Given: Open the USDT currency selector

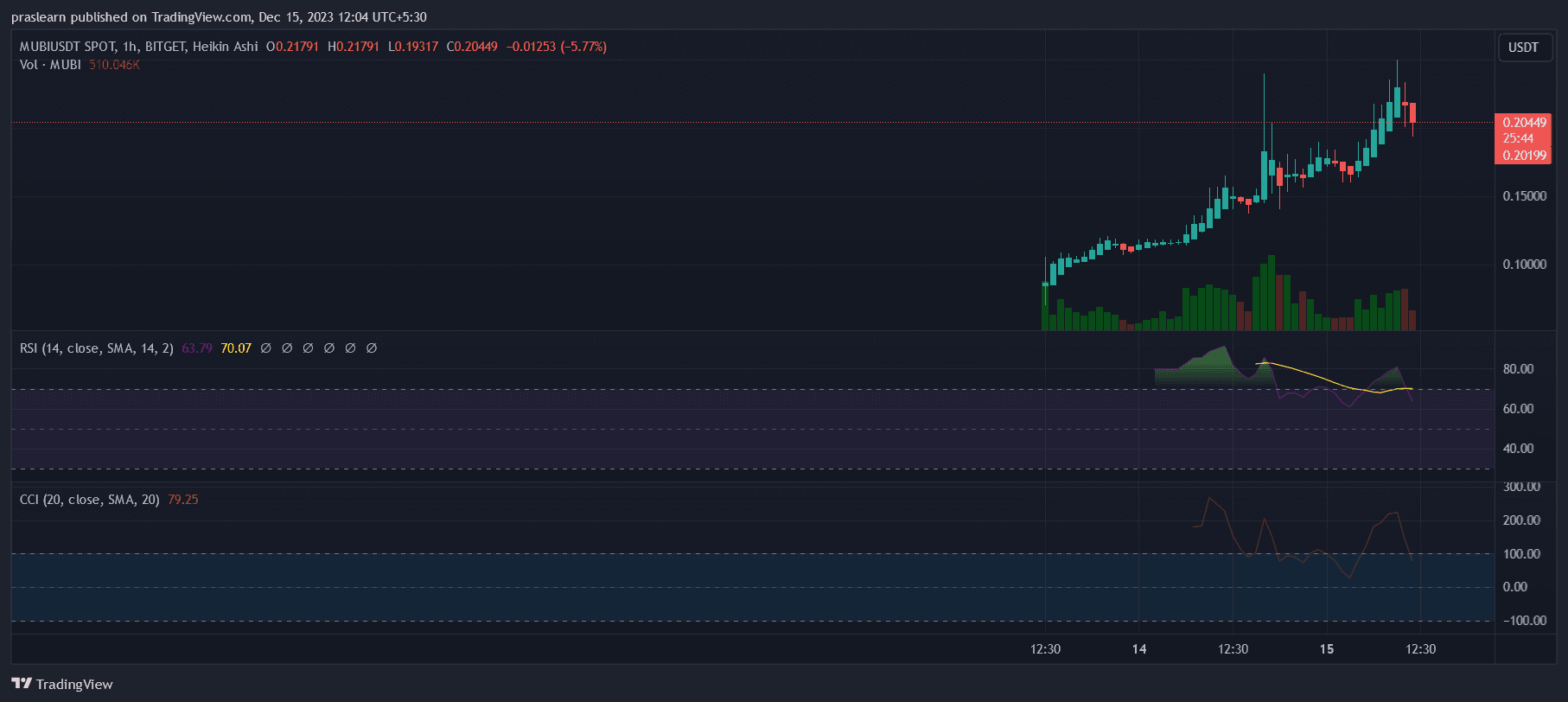Looking at the screenshot, I should 1523,48.
